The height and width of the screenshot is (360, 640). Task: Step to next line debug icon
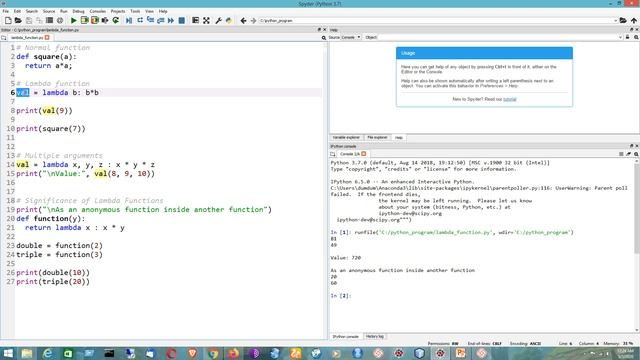140,20
